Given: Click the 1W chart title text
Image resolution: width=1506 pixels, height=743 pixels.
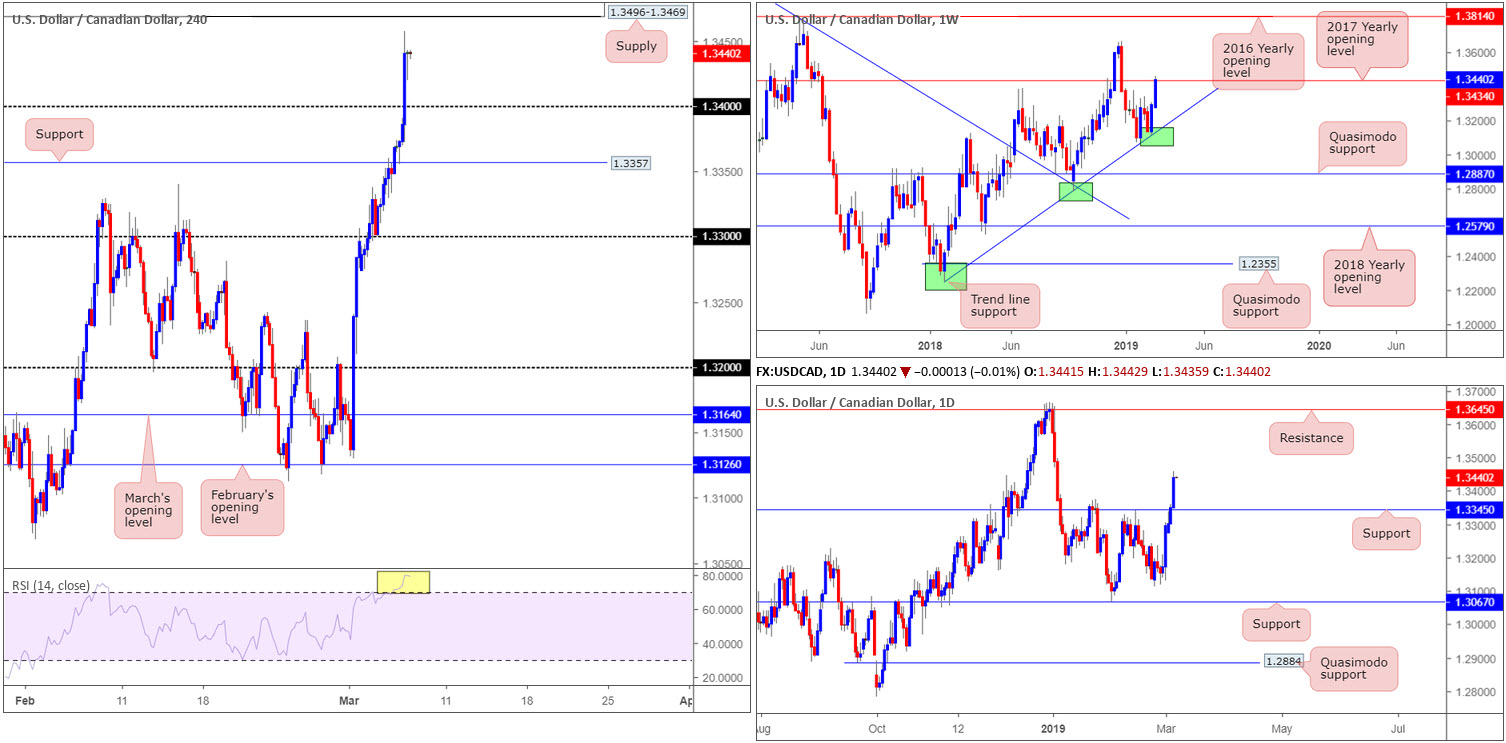Looking at the screenshot, I should pos(863,19).
